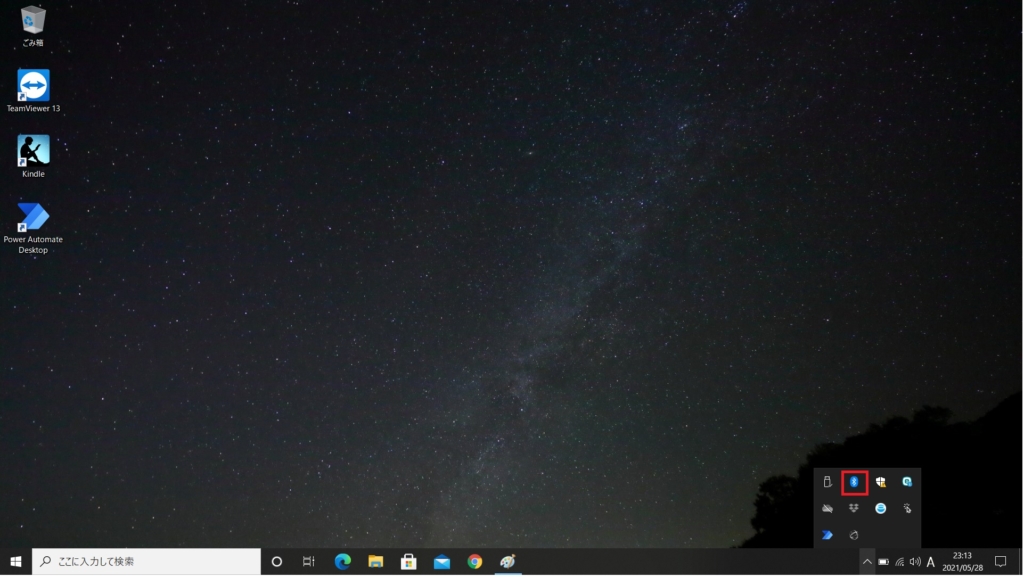The width and height of the screenshot is (1024, 577).
Task: Switch to the Paint app on the taskbar
Action: 508,562
